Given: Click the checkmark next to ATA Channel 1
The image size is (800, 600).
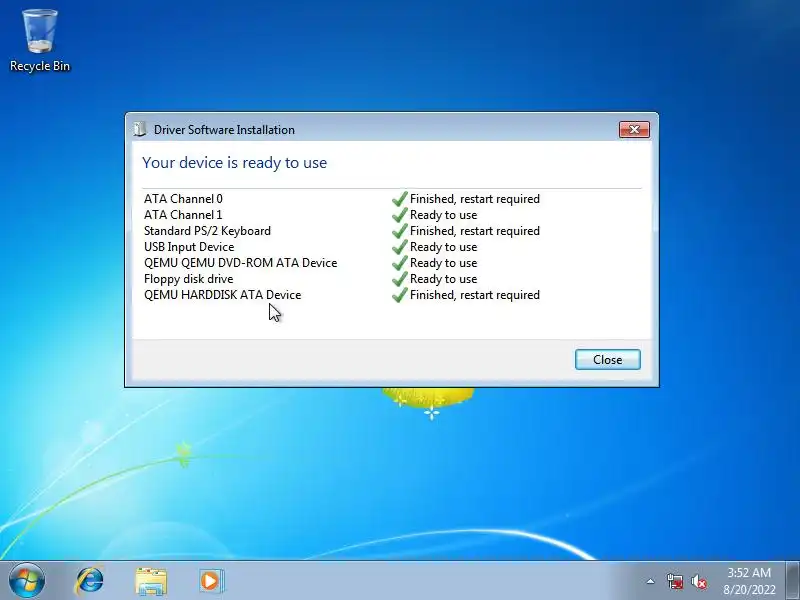Looking at the screenshot, I should (x=399, y=215).
